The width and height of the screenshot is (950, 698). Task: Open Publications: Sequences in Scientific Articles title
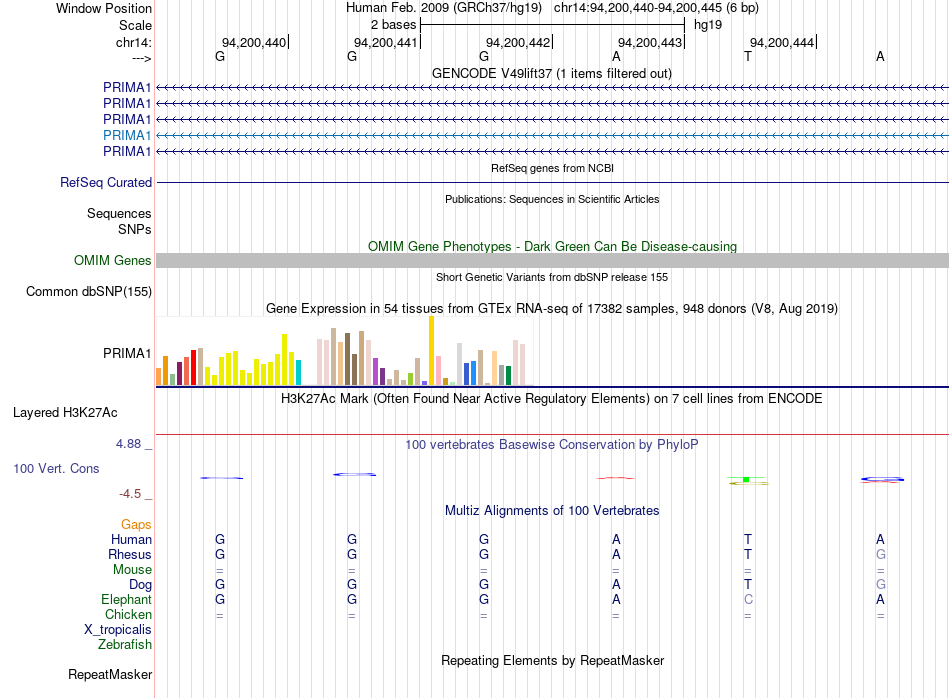pos(552,199)
